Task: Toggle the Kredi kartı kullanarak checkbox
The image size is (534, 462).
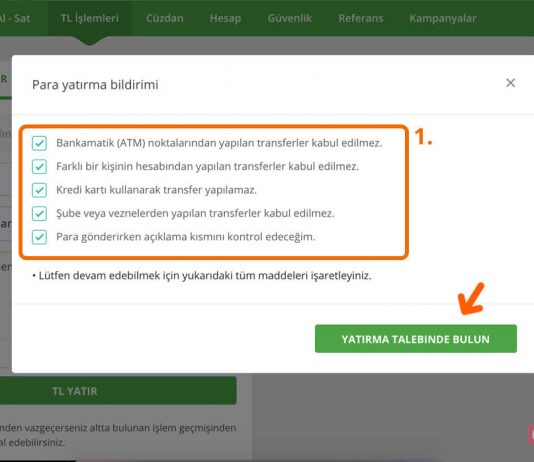Action: click(40, 190)
